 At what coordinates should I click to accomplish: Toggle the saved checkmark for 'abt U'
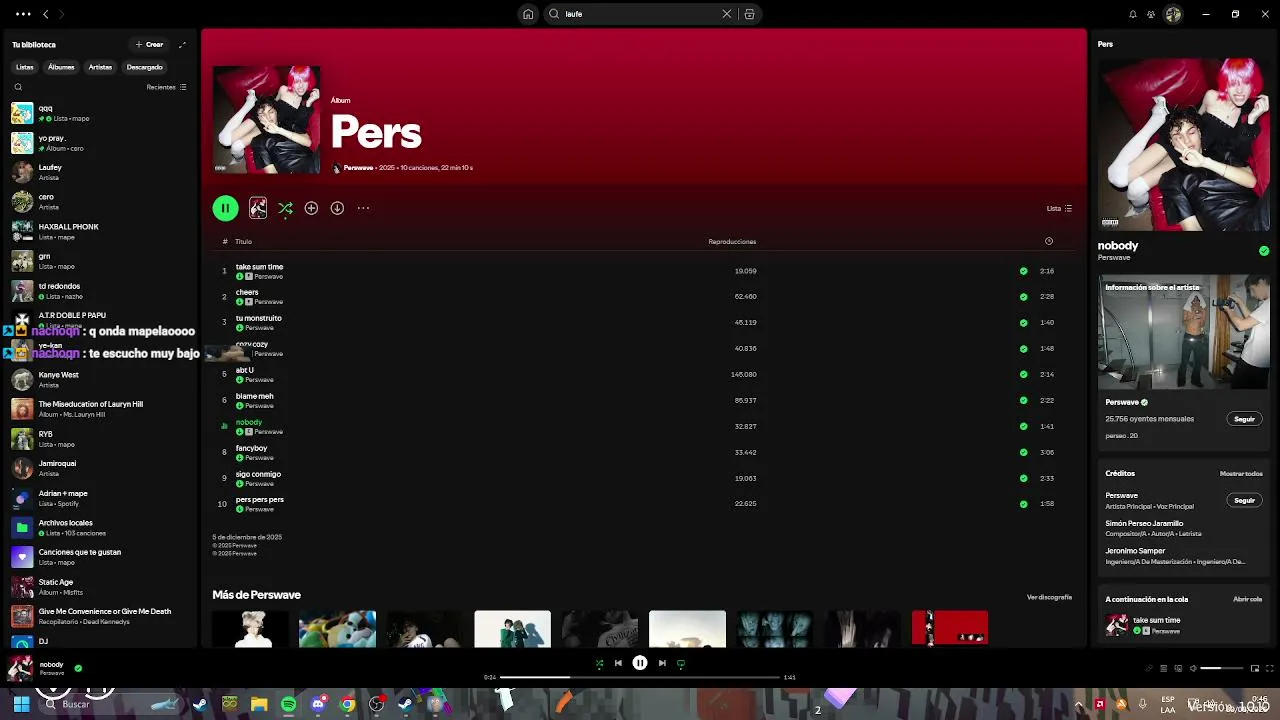[x=1023, y=375]
